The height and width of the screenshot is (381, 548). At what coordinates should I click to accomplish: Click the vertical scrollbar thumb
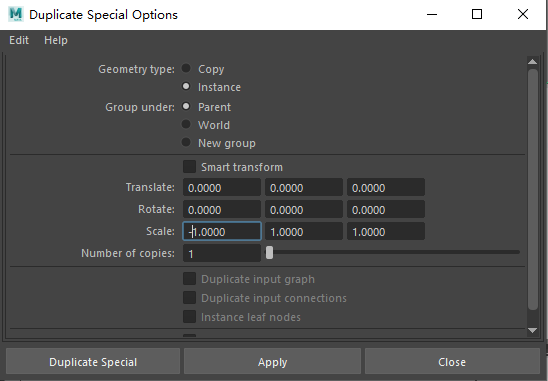point(533,189)
